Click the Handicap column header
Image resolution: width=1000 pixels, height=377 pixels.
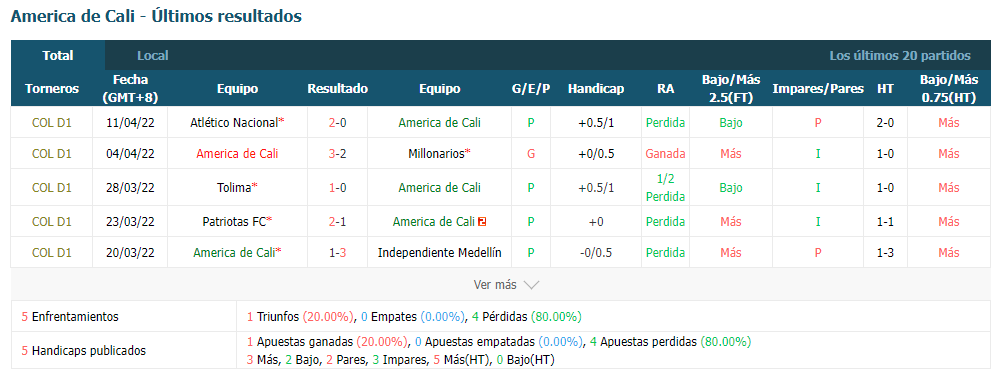pyautogui.click(x=596, y=89)
